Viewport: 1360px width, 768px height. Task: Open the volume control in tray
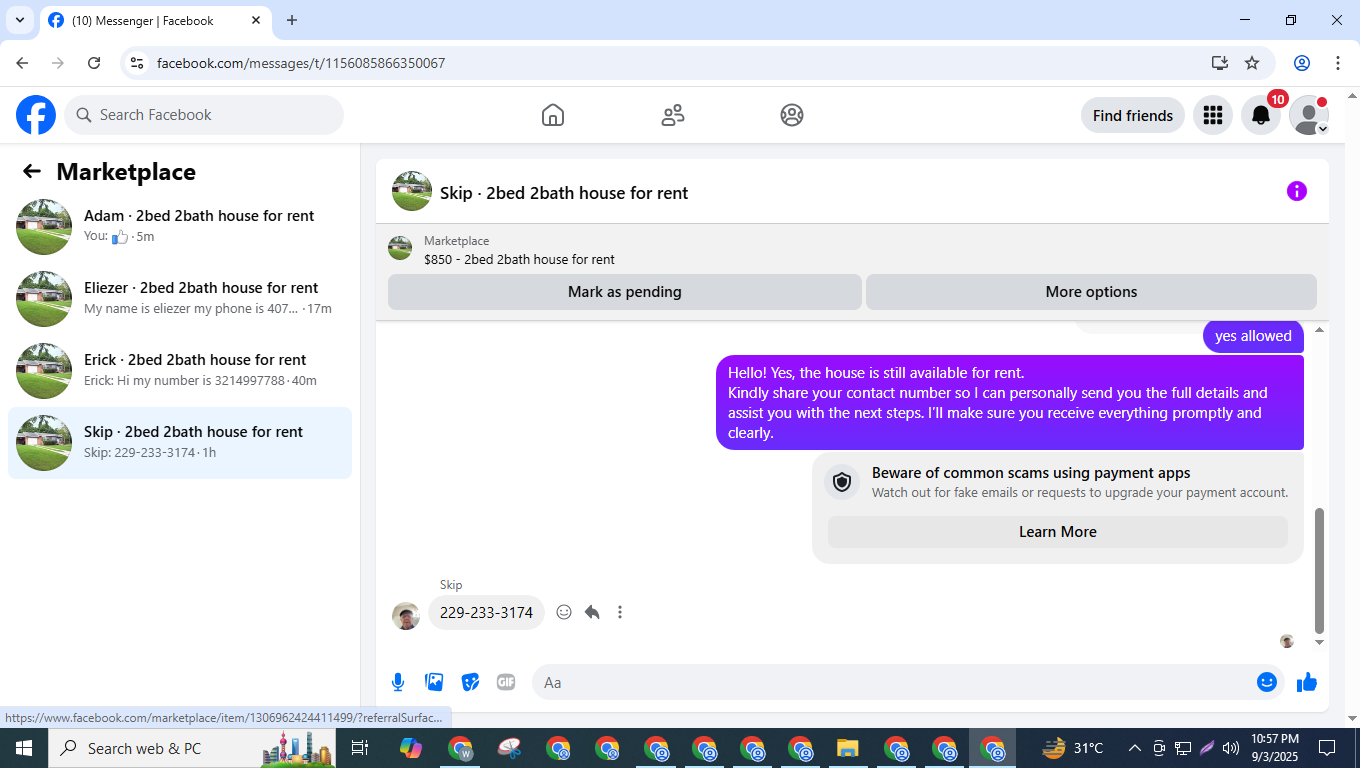click(x=1231, y=748)
